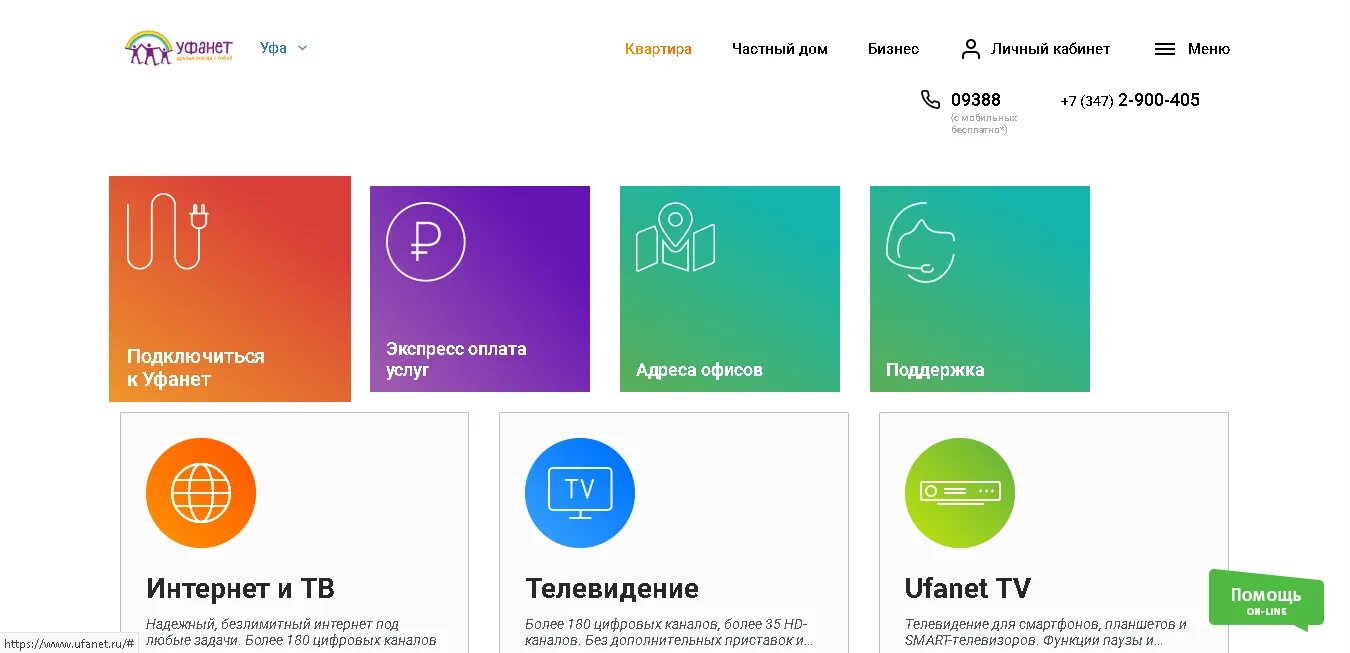This screenshot has height=653, width=1350.
Task: Open the Поддержка tile
Action: [980, 289]
